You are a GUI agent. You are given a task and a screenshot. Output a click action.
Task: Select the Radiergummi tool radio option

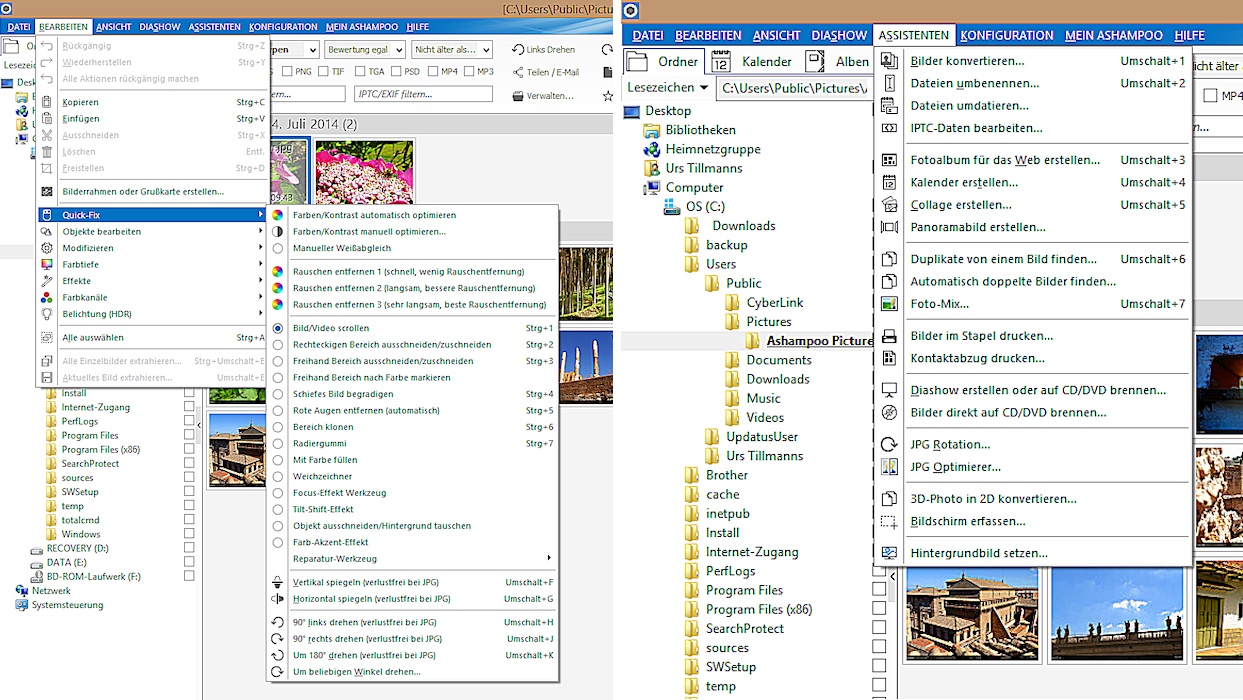pyautogui.click(x=278, y=443)
